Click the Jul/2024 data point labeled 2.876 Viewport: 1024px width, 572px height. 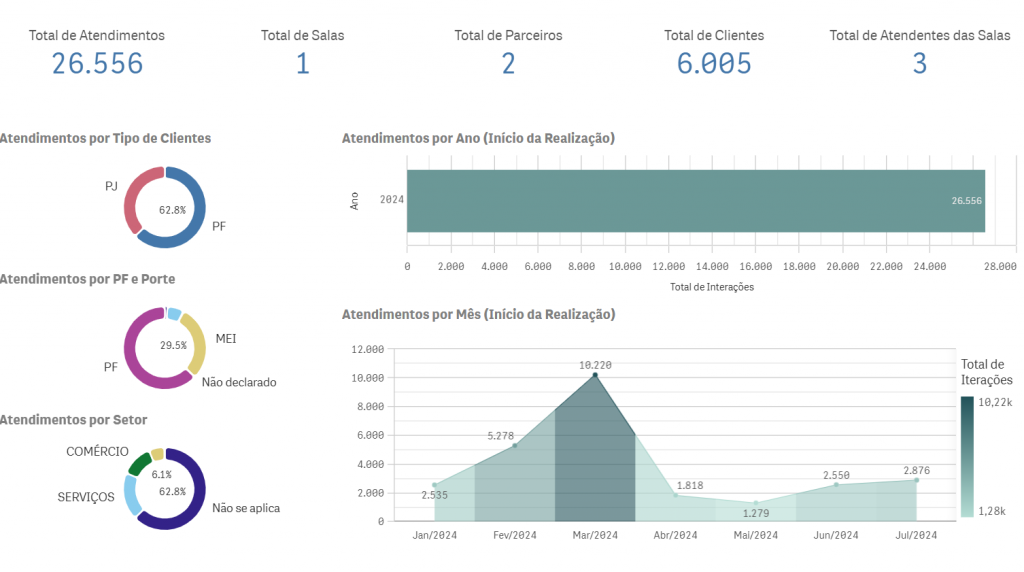coord(916,480)
